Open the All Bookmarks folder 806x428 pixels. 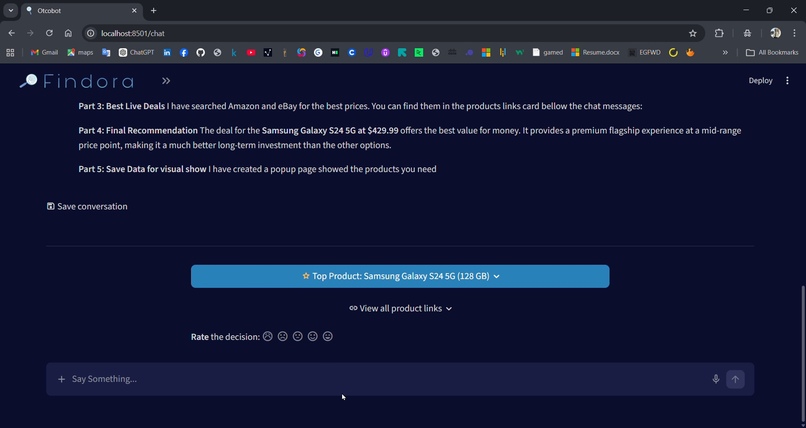click(x=772, y=52)
